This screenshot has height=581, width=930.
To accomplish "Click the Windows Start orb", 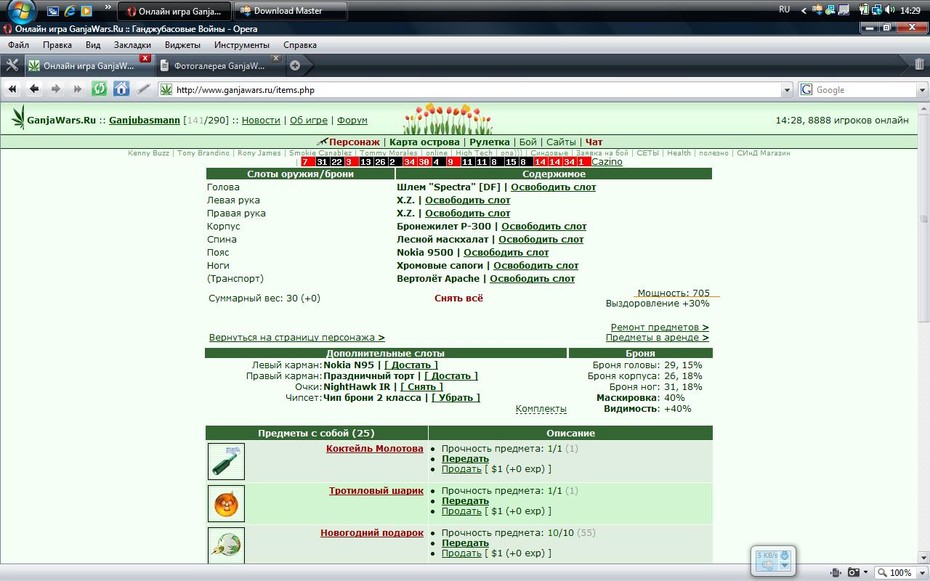I will (21, 11).
